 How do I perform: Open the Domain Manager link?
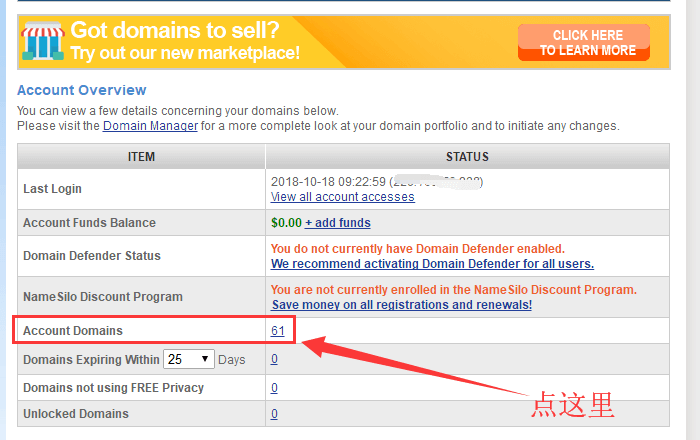(150, 126)
